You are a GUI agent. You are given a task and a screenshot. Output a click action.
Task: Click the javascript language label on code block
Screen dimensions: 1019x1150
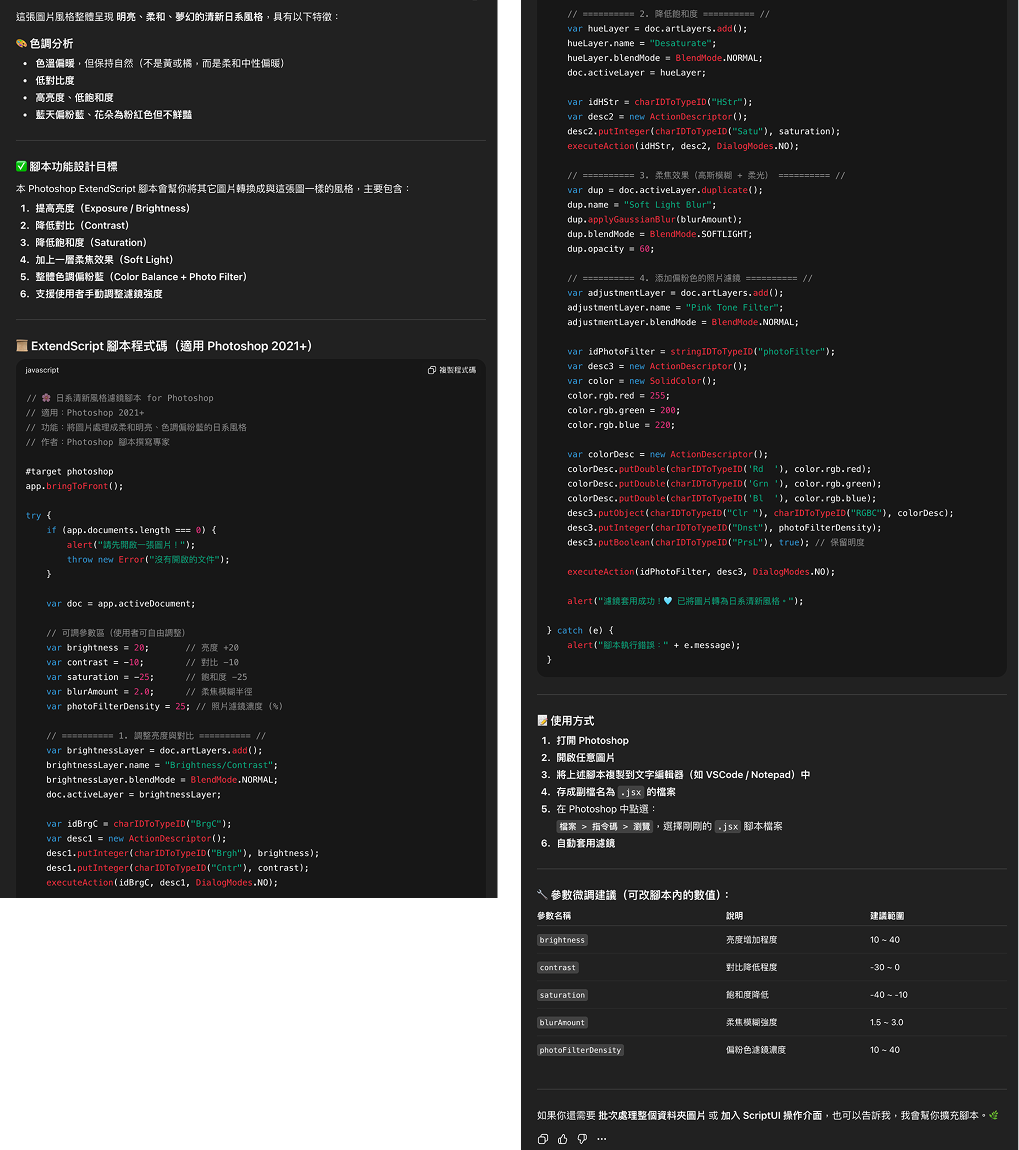click(x=42, y=370)
